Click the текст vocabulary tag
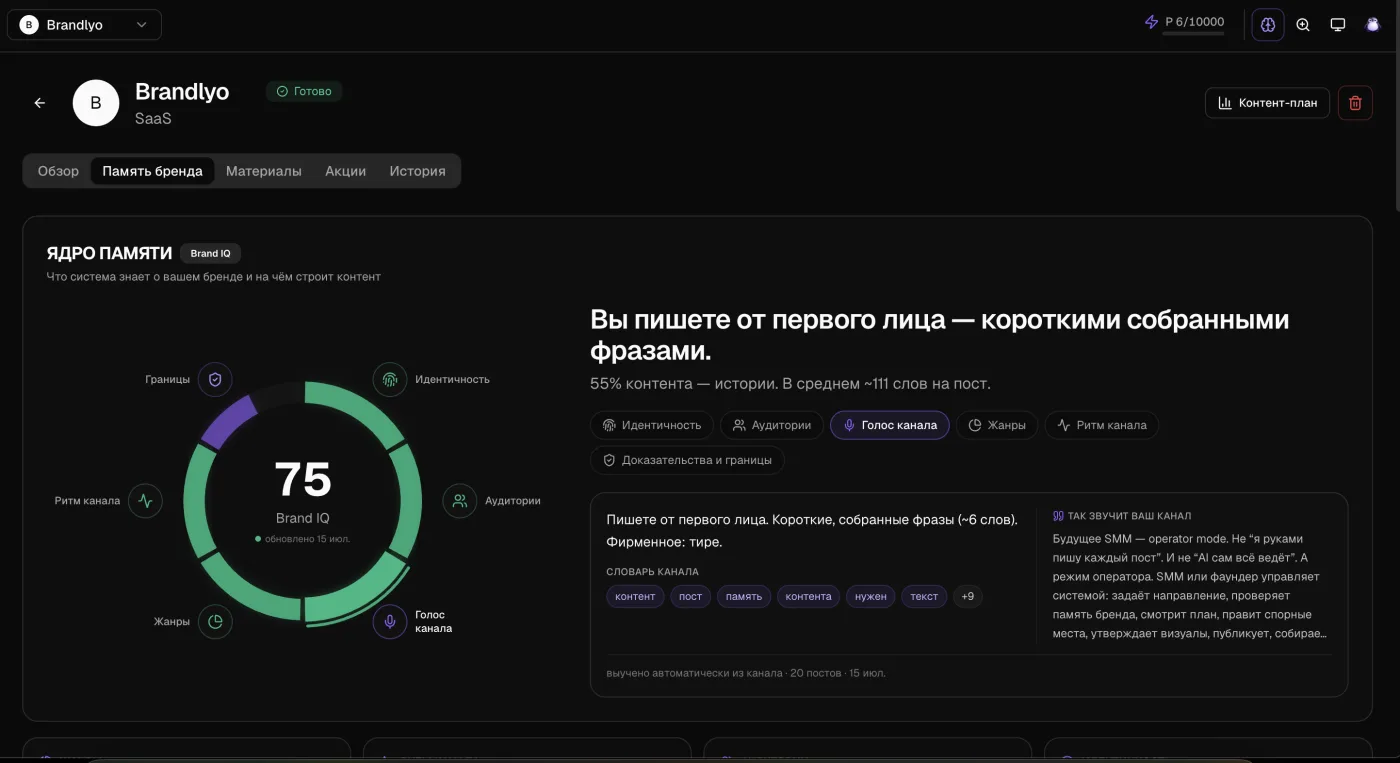Image resolution: width=1400 pixels, height=763 pixels. click(924, 597)
